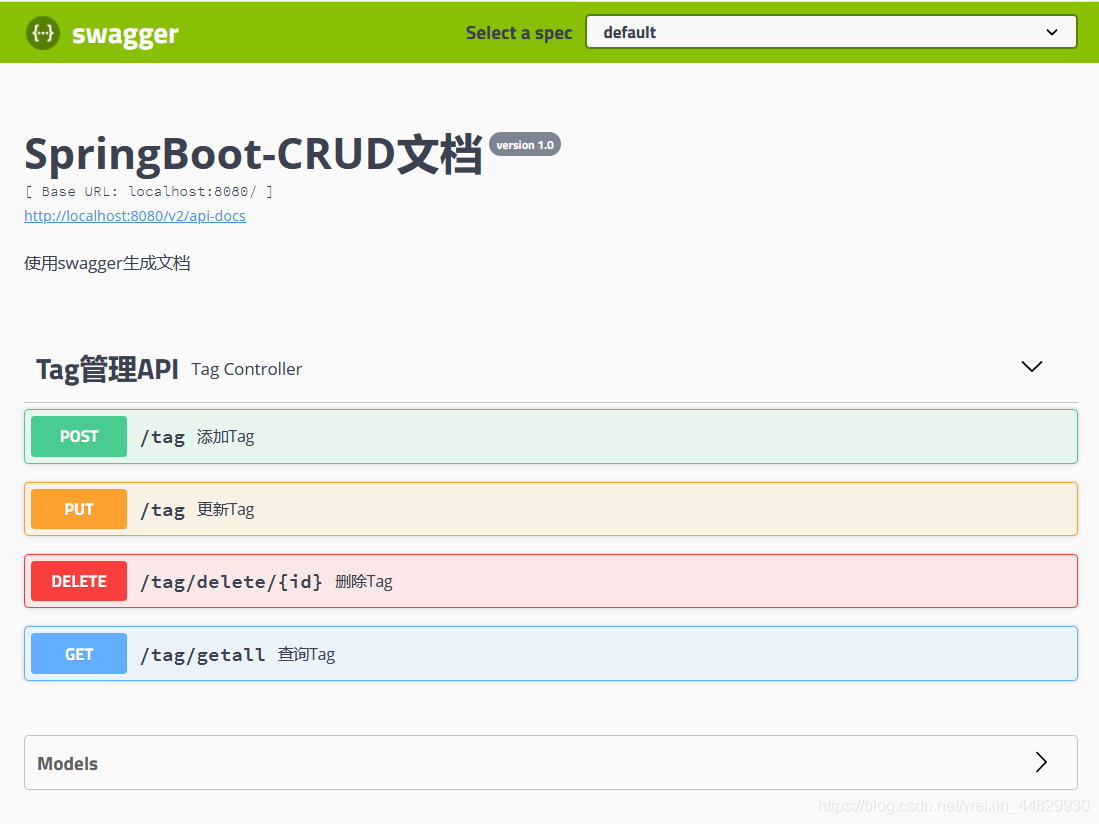Click the PUT method button
This screenshot has width=1099, height=824.
[x=79, y=509]
